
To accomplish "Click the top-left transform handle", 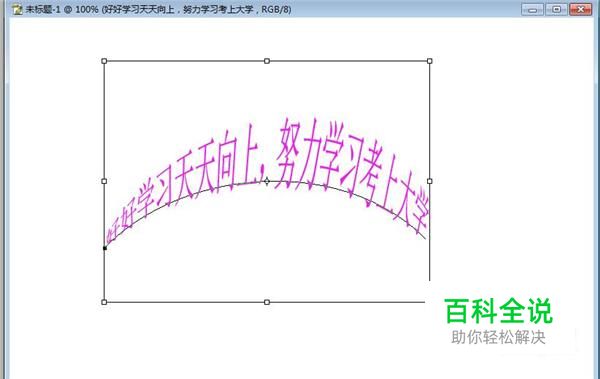I will [x=104, y=61].
